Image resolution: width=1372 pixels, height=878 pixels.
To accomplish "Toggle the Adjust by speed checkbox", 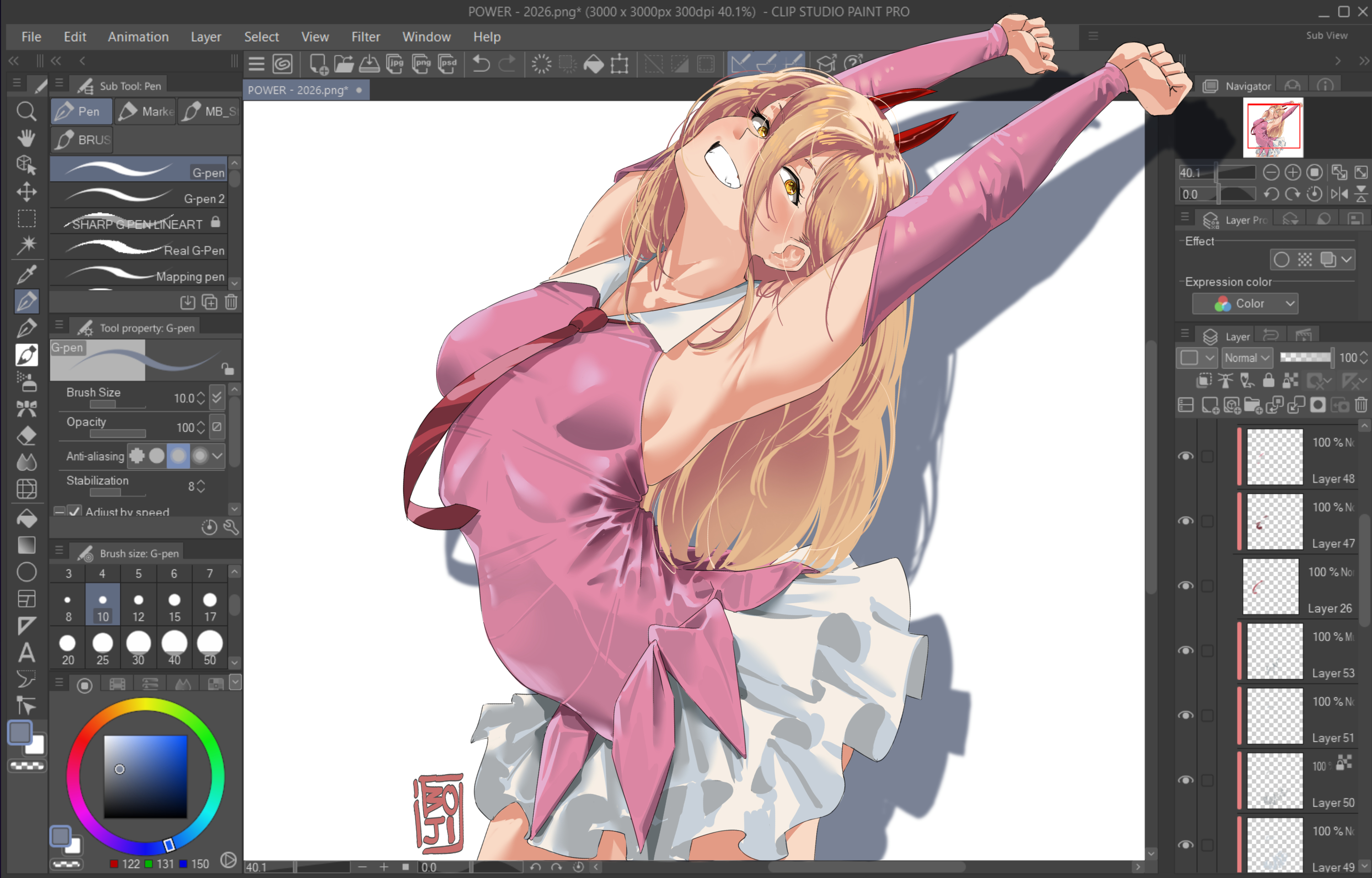I will point(74,511).
